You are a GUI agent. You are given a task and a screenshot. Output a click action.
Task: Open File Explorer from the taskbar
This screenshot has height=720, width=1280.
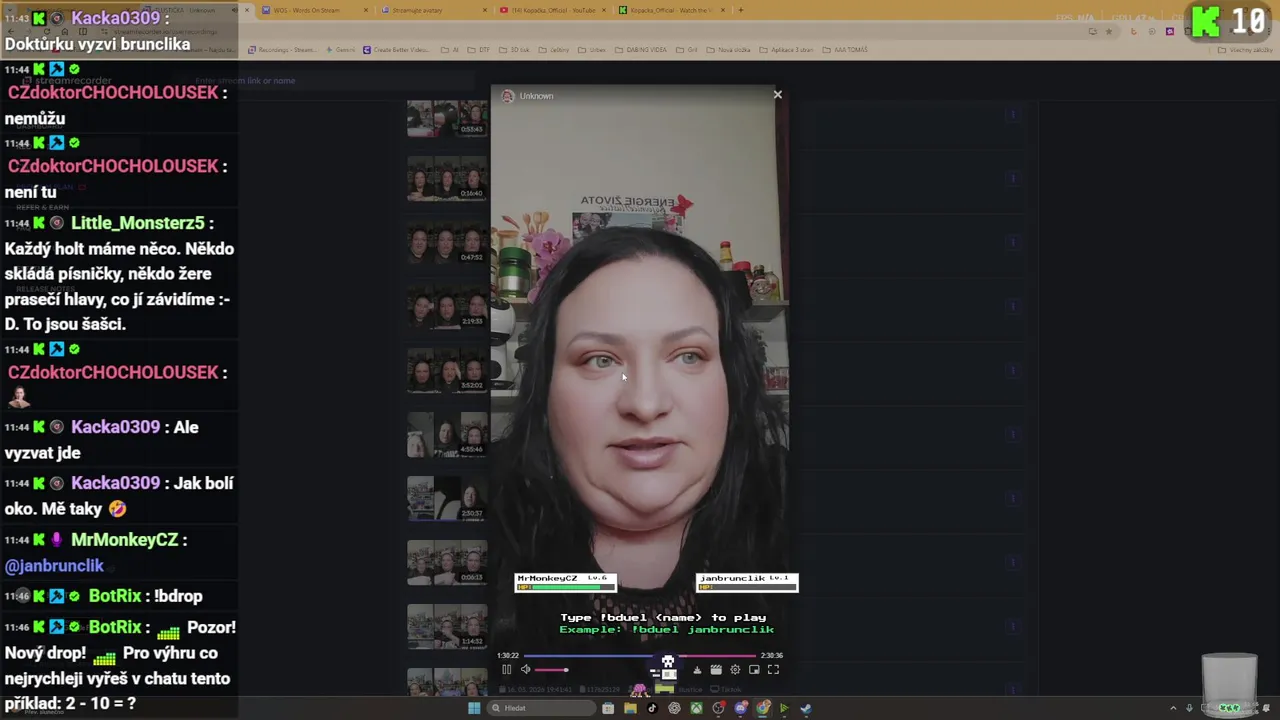pyautogui.click(x=630, y=708)
